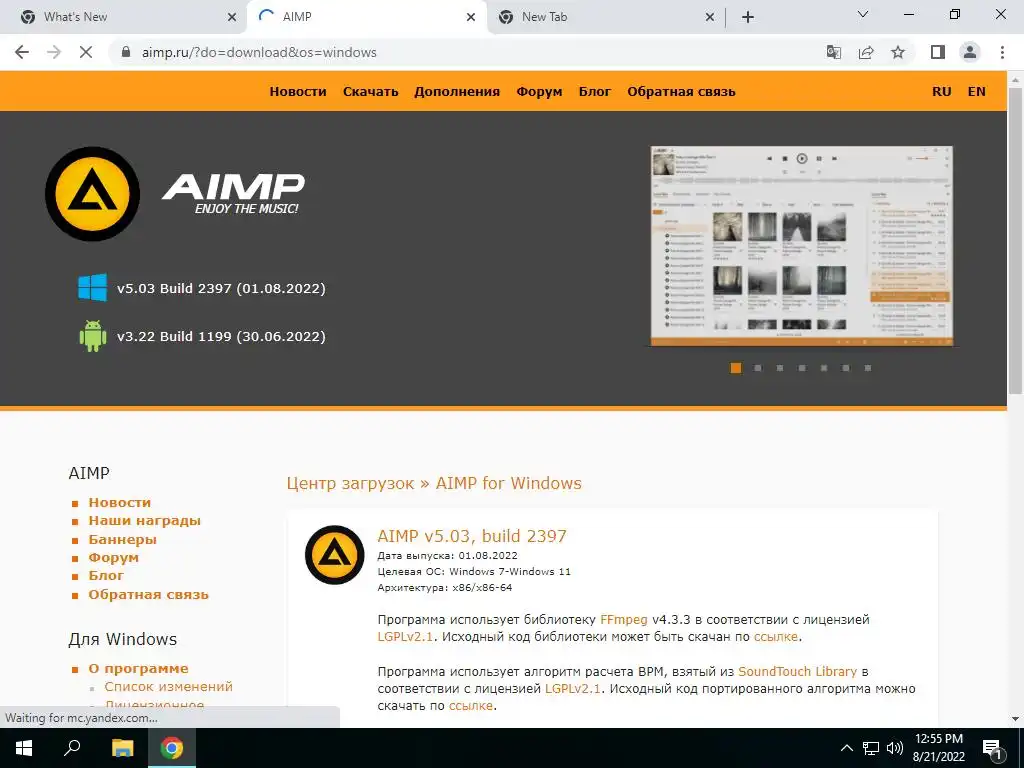Click the browser back arrow
Viewport: 1024px width, 768px height.
click(22, 52)
